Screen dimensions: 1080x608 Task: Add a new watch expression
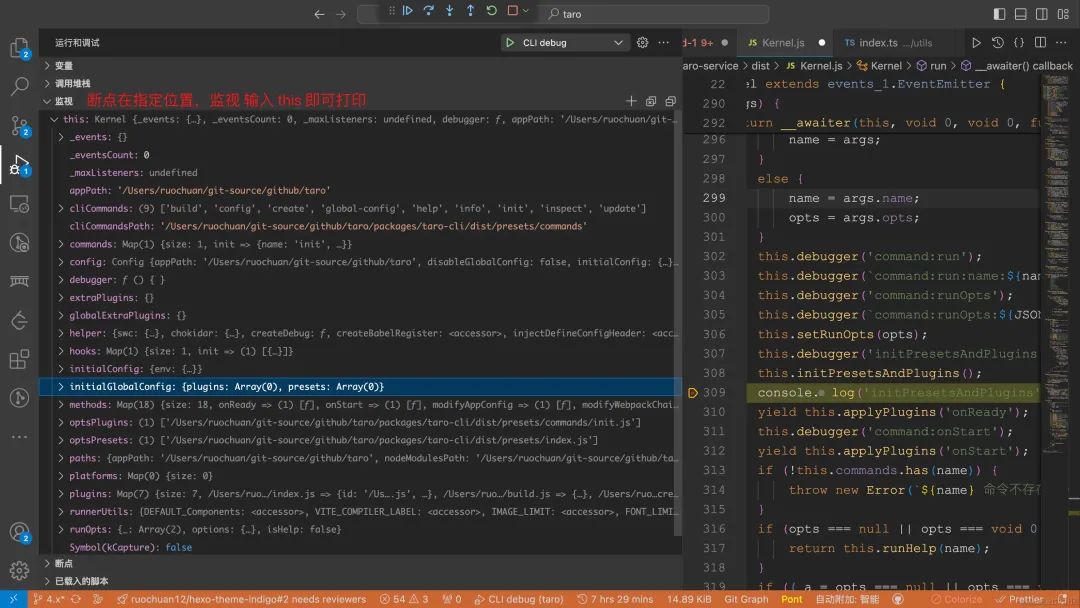pyautogui.click(x=631, y=101)
